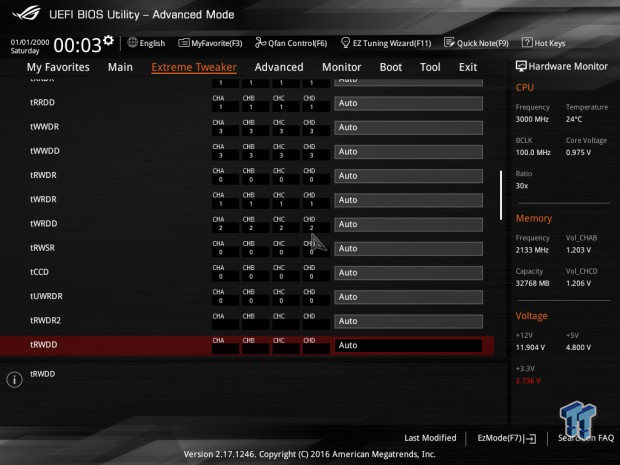Screen dimensions: 620x465
Task: Select the tRWDR row label
Action: point(43,175)
